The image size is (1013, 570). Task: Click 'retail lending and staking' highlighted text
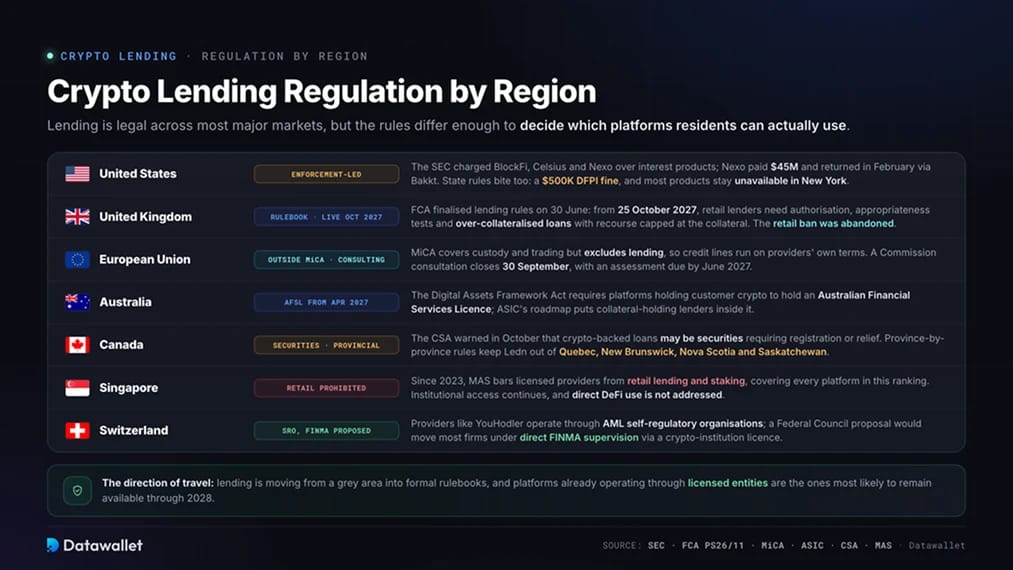686,381
